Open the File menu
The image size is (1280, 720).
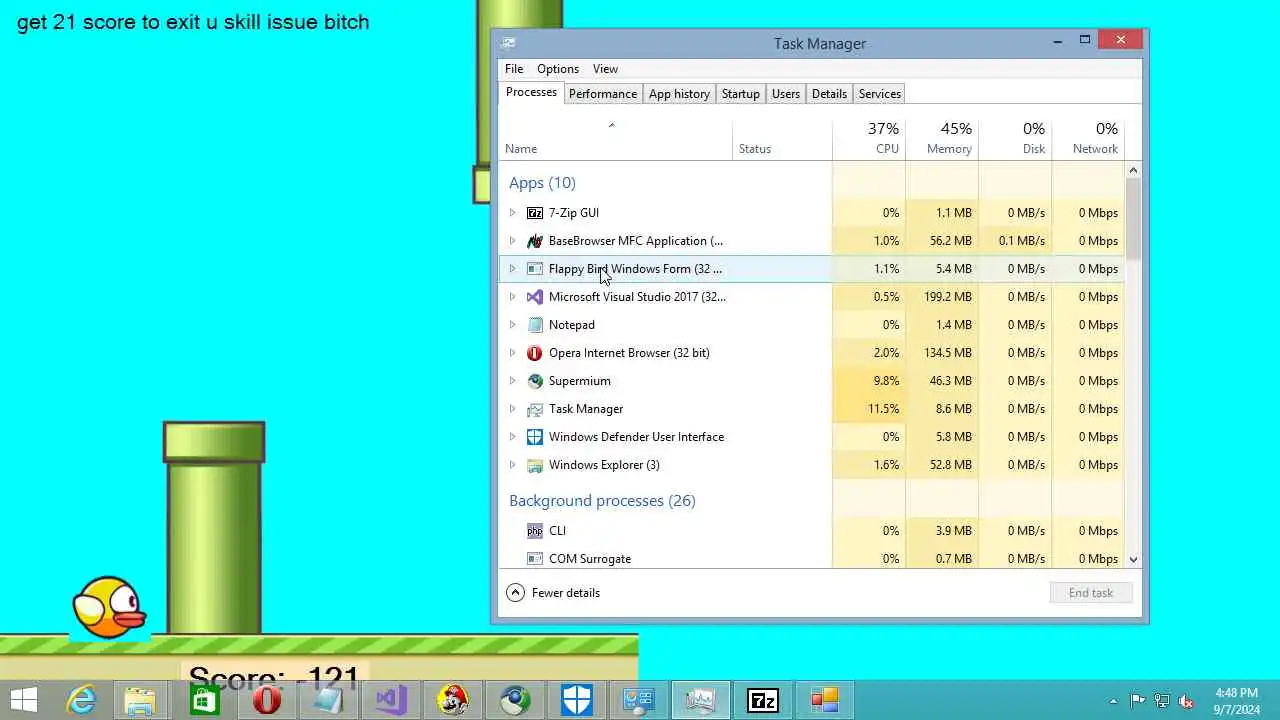click(514, 69)
